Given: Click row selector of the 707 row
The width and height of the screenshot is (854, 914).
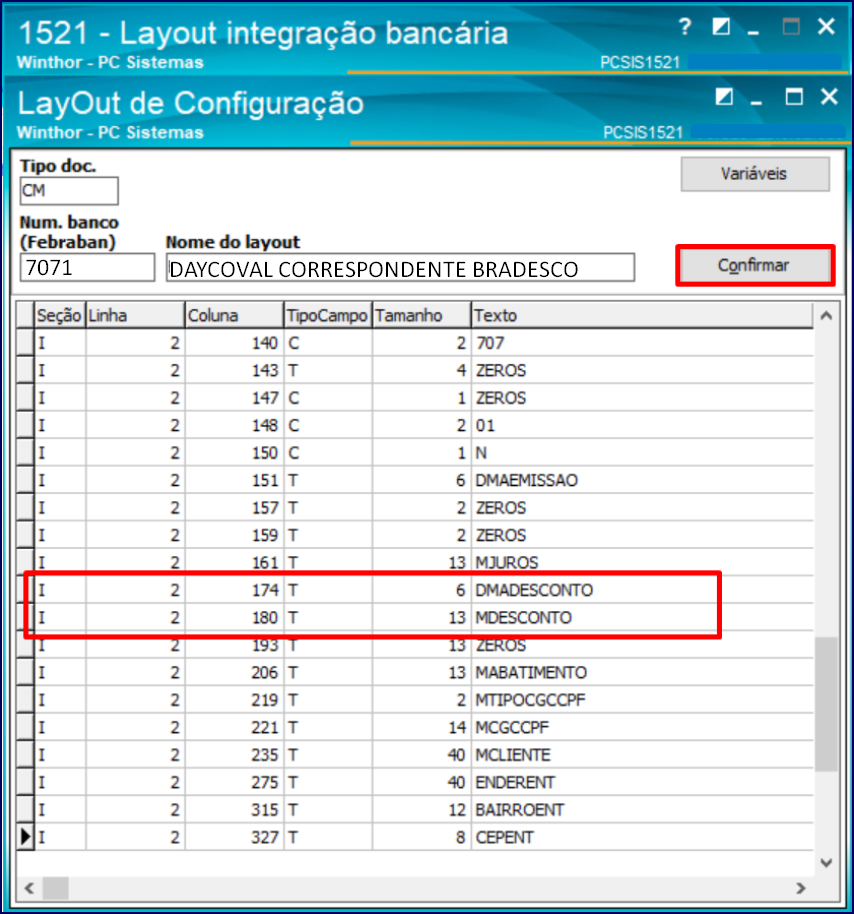Looking at the screenshot, I should click(25, 343).
